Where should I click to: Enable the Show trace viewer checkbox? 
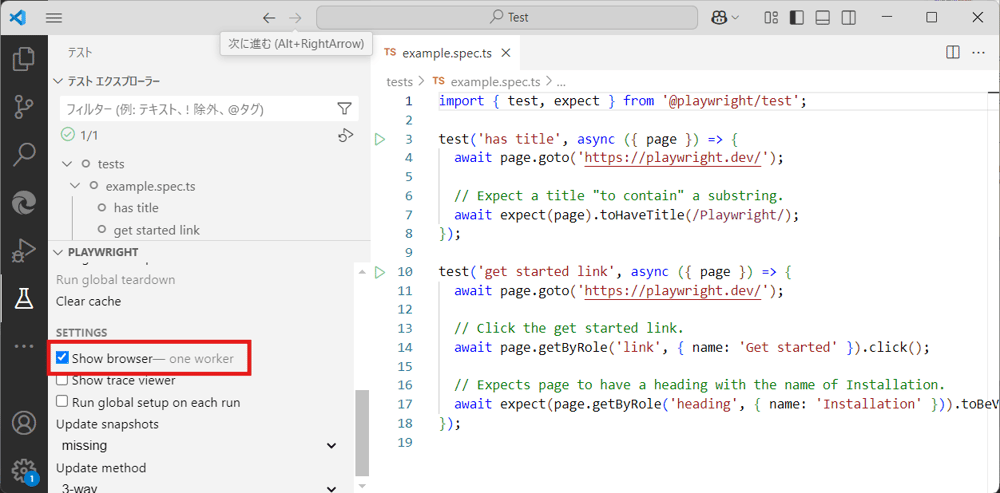click(x=62, y=380)
